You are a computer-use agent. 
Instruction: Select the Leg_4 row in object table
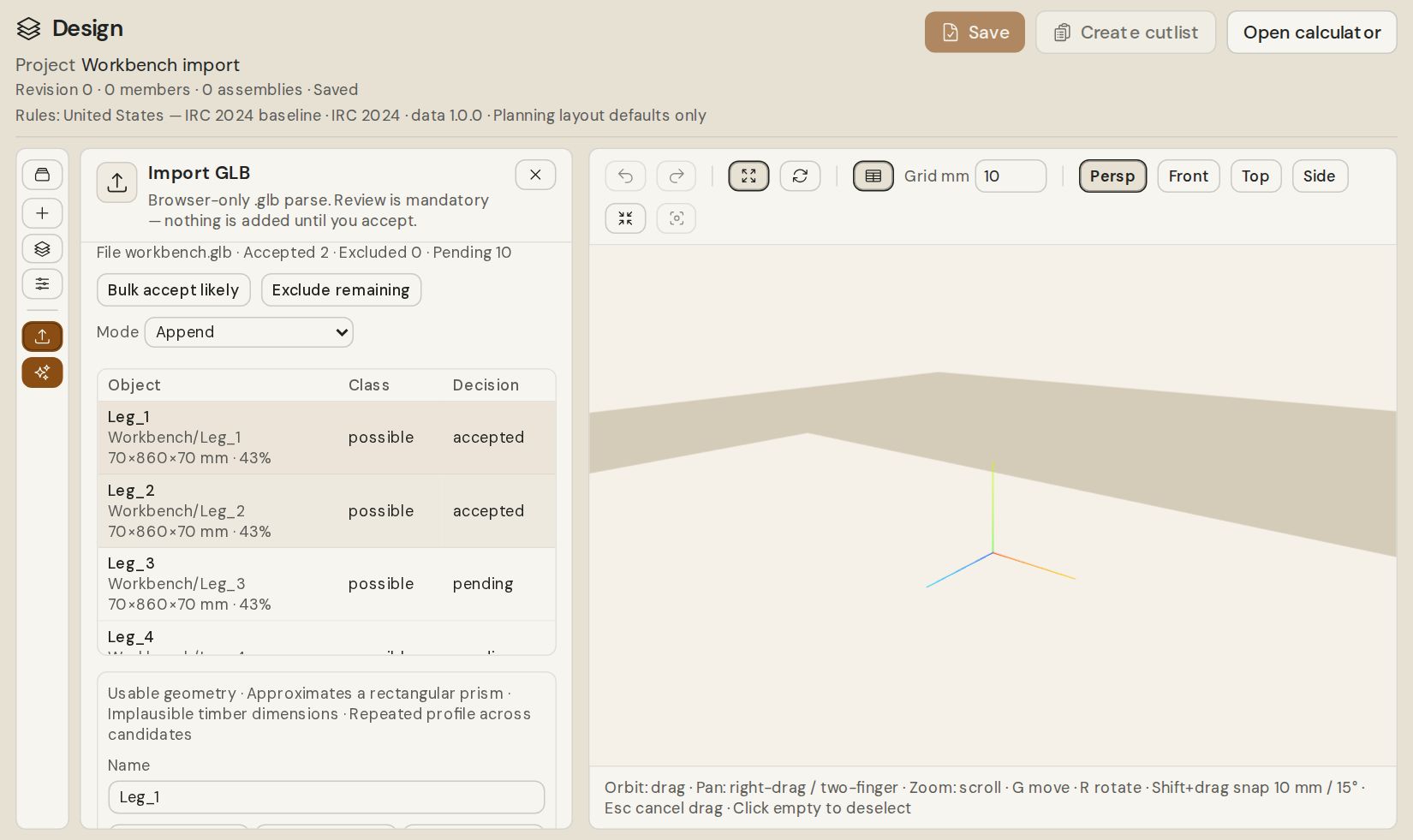[x=326, y=639]
